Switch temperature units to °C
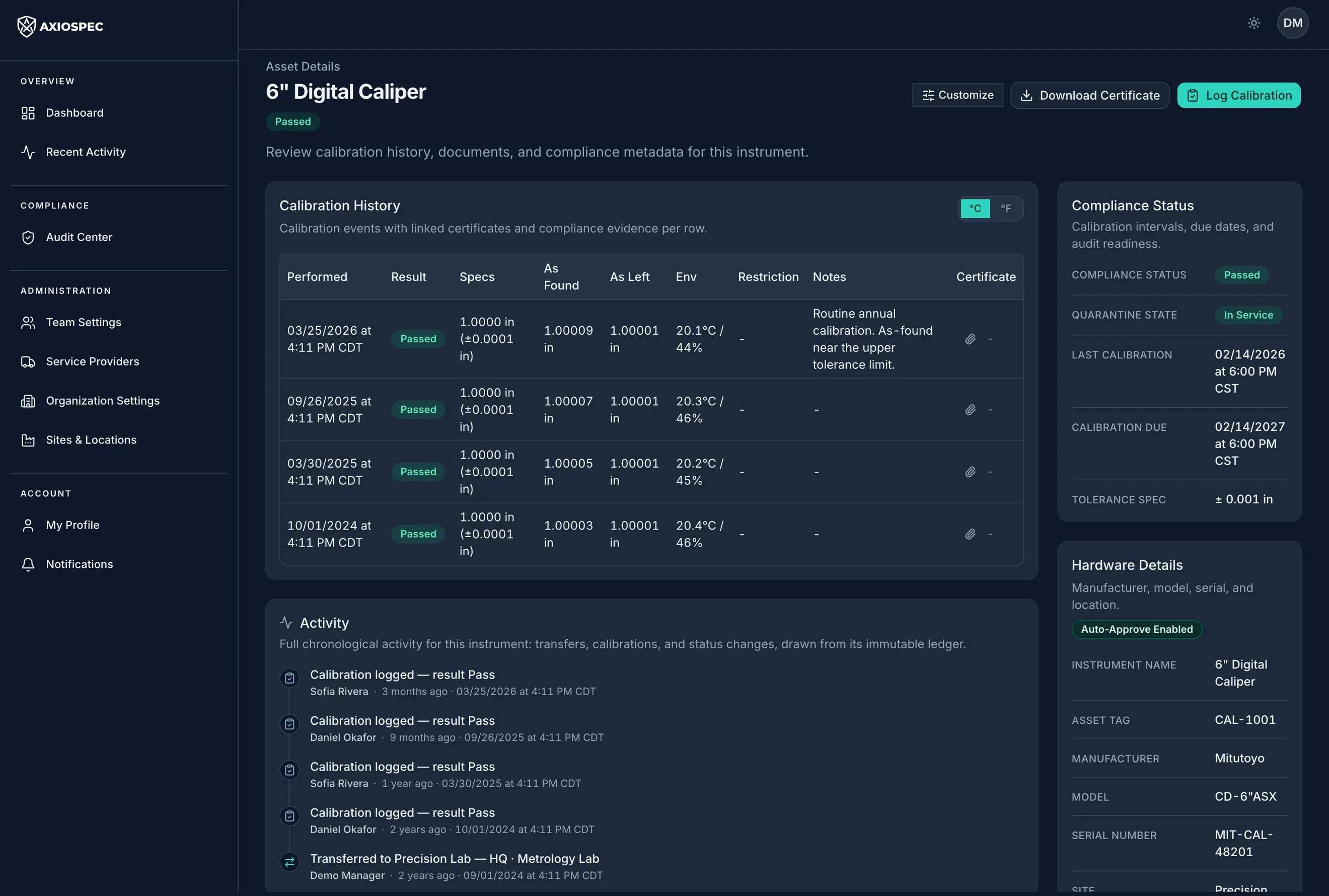The image size is (1329, 896). point(975,208)
